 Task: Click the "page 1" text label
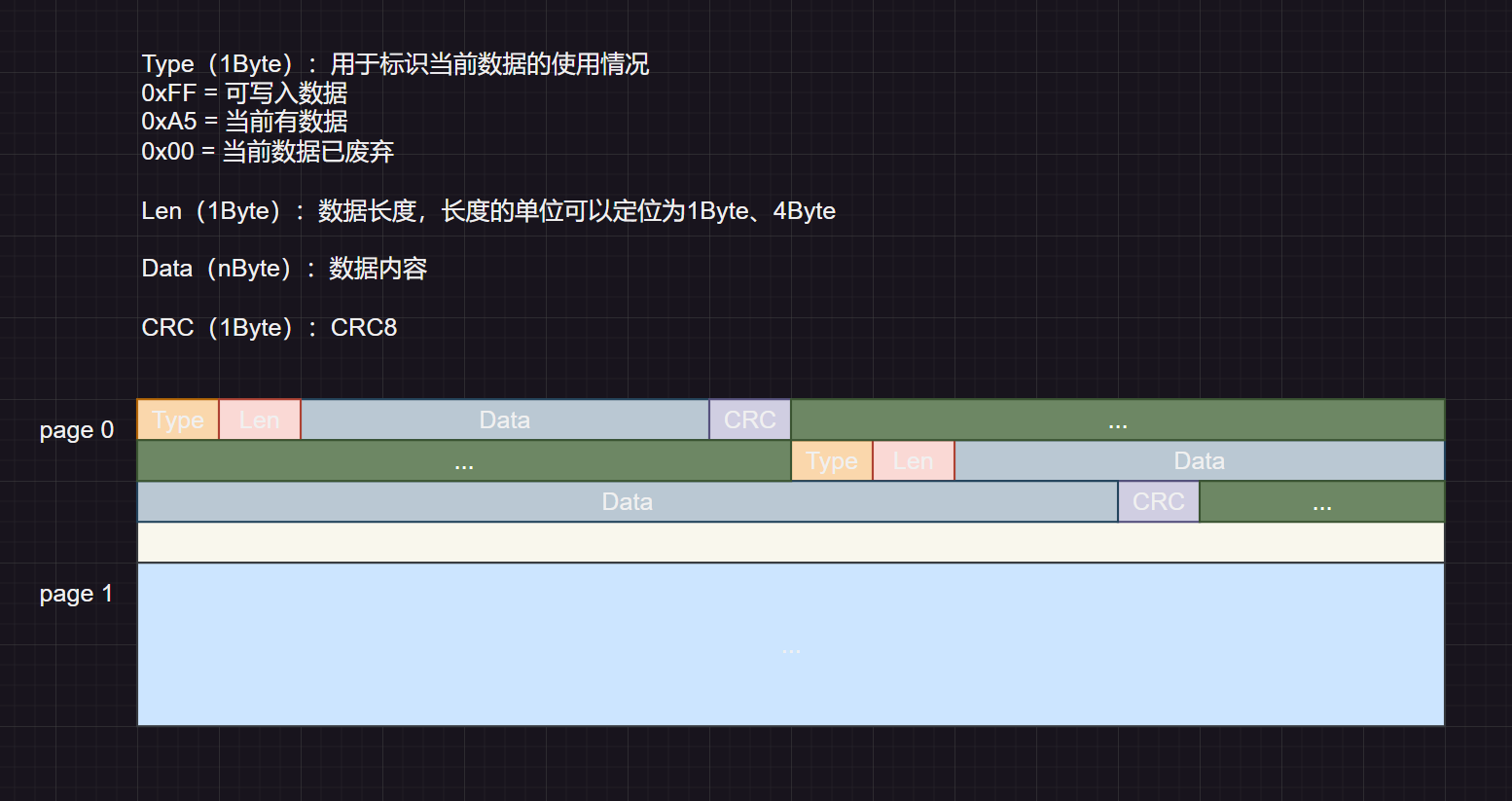[x=77, y=594]
